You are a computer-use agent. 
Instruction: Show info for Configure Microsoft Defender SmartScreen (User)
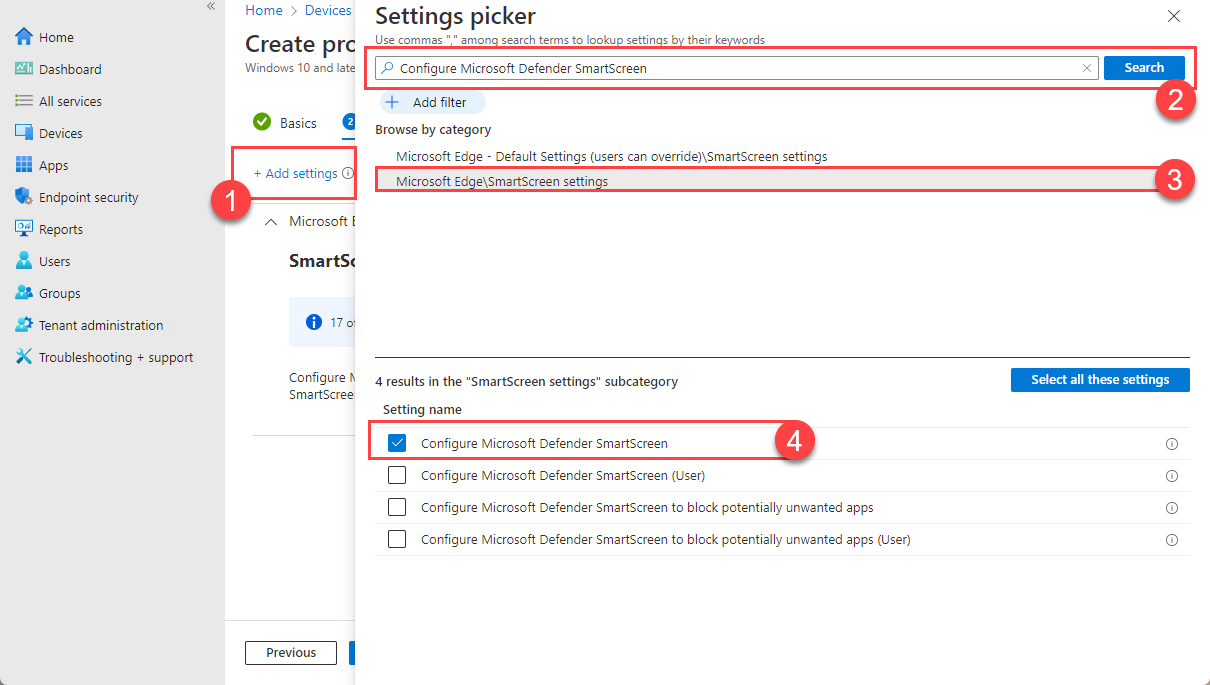tap(1172, 476)
